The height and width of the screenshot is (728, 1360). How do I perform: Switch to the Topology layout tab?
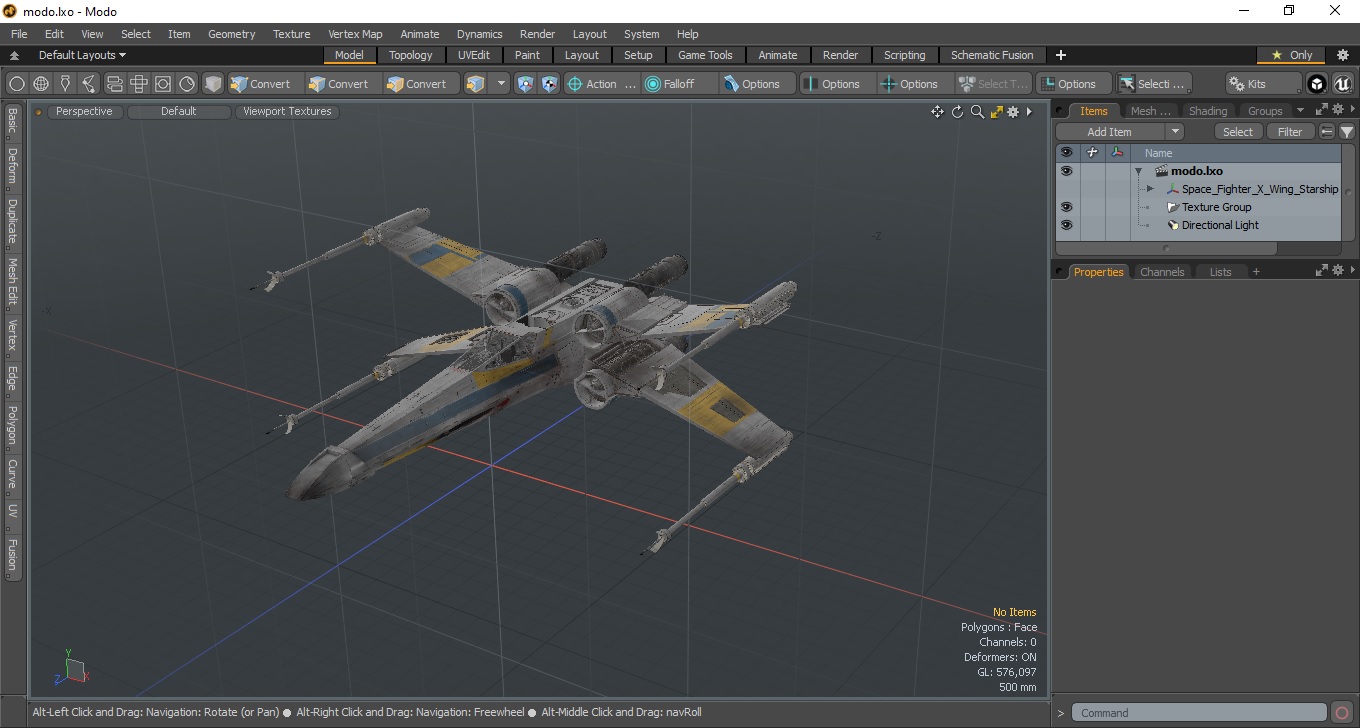[411, 55]
